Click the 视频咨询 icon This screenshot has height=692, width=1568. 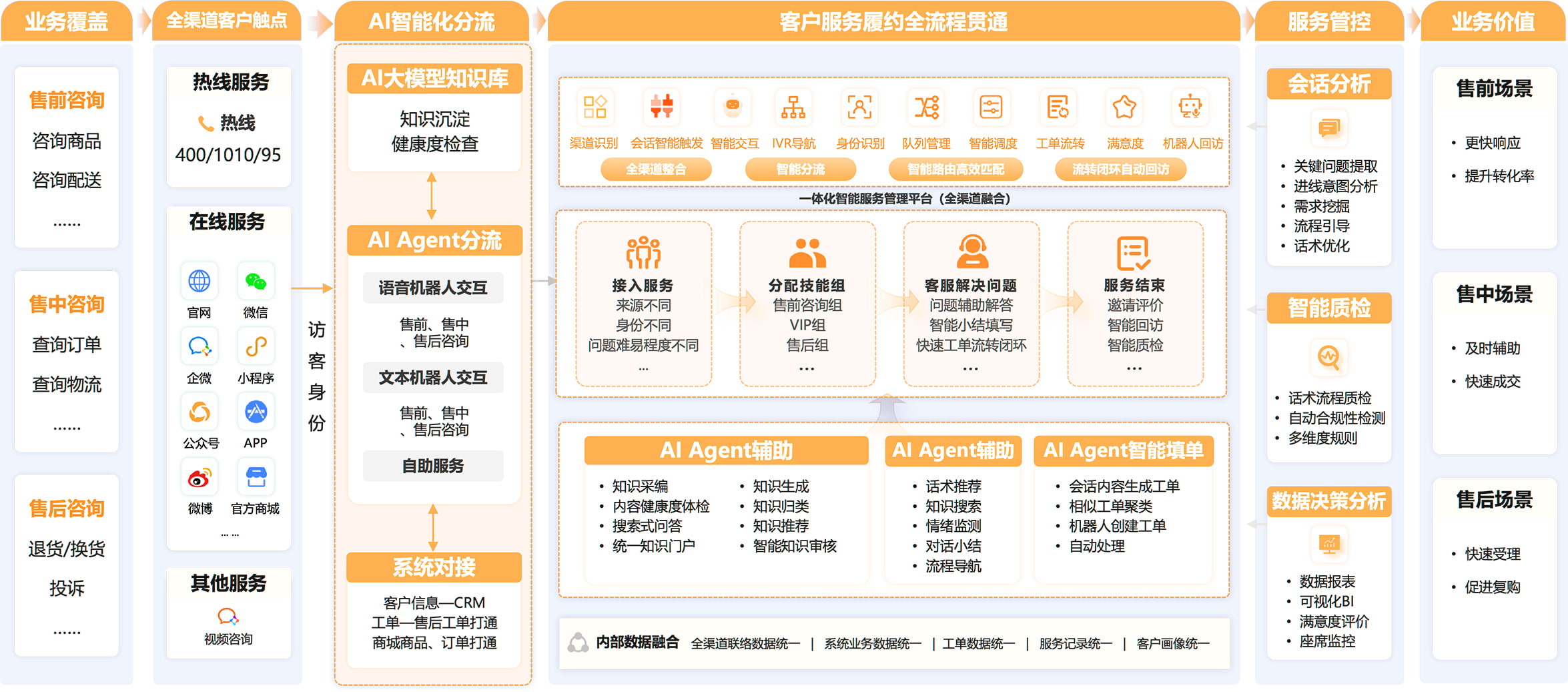pyautogui.click(x=228, y=616)
